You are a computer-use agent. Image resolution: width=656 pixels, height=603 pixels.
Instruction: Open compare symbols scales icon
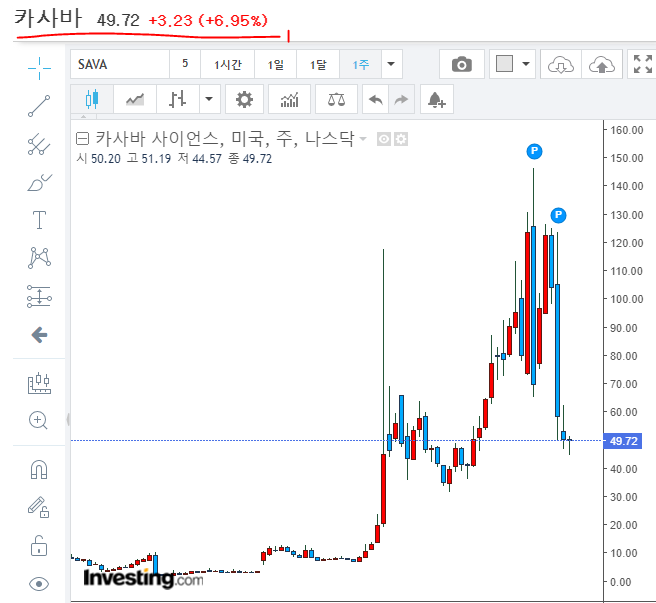point(336,99)
